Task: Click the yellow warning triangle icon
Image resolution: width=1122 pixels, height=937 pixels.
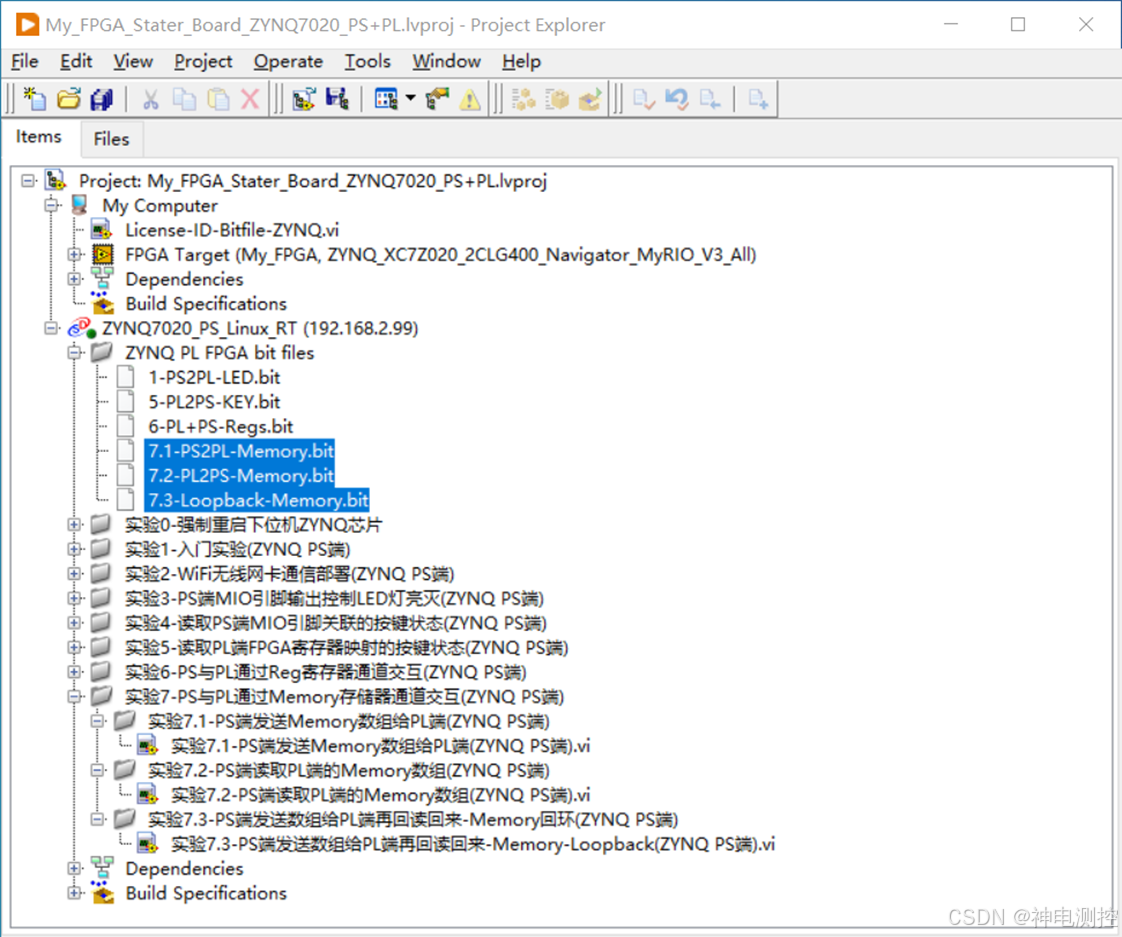Action: (470, 99)
